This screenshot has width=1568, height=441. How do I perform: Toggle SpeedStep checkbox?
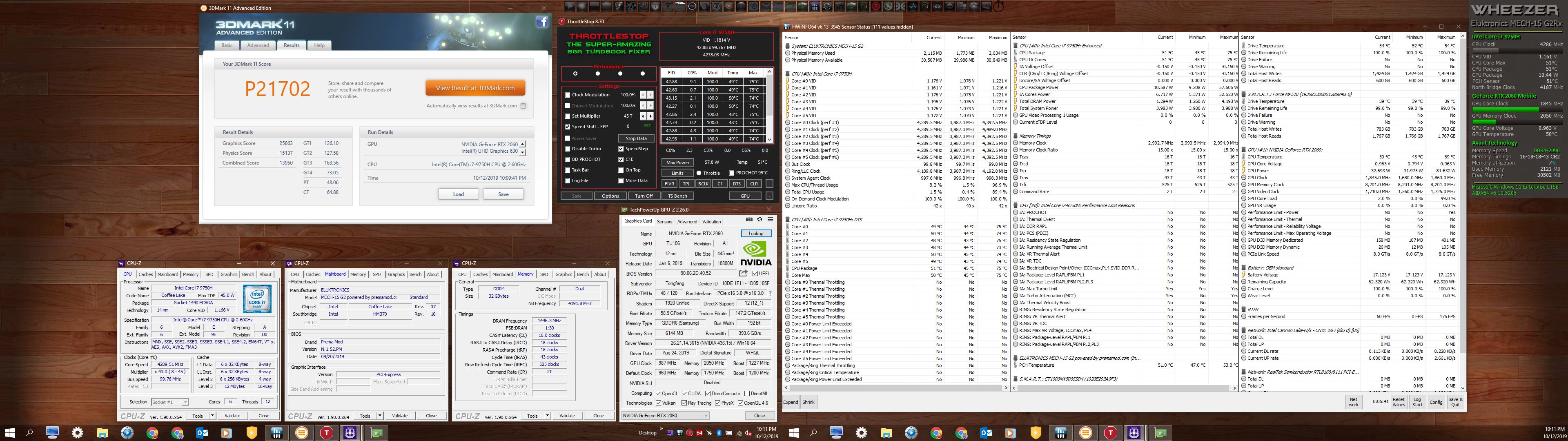(x=621, y=149)
